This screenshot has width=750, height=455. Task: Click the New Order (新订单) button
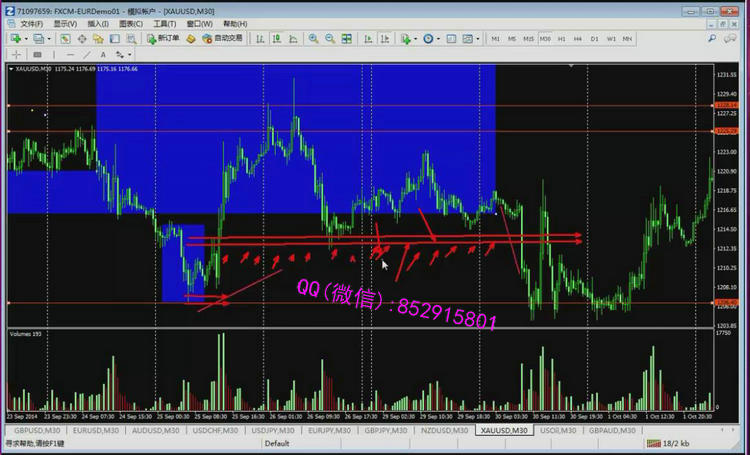coord(163,38)
